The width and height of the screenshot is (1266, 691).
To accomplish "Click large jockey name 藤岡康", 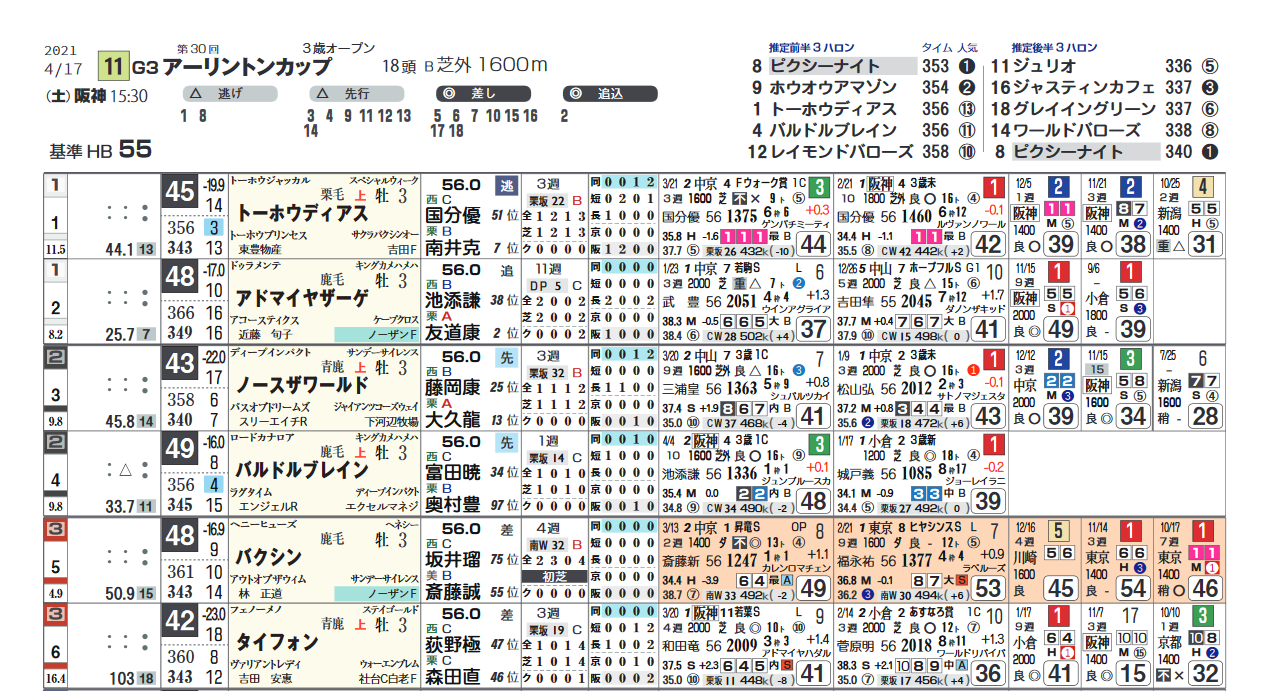I will click(452, 387).
